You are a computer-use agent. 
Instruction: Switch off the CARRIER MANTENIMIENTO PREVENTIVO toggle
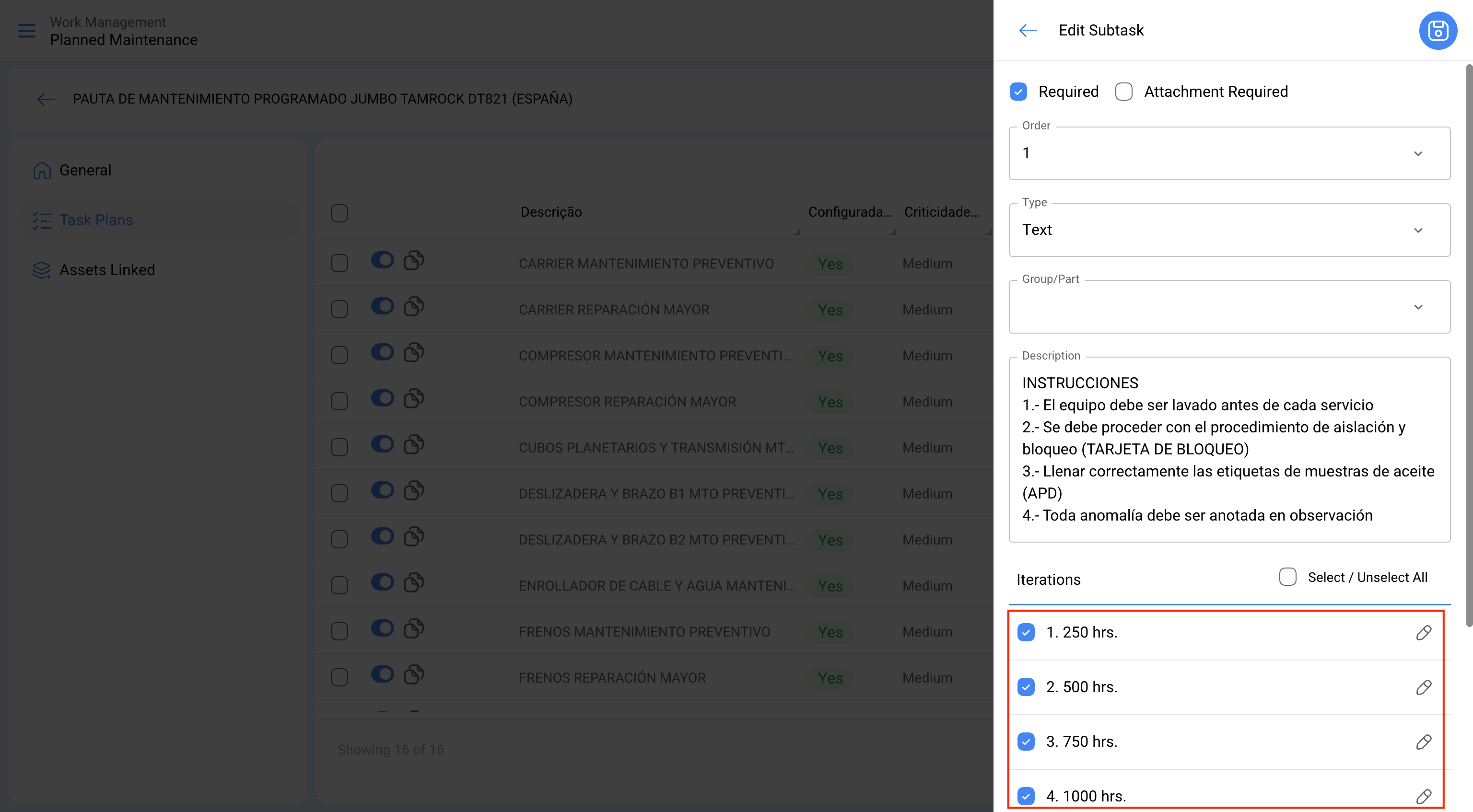pyautogui.click(x=382, y=260)
